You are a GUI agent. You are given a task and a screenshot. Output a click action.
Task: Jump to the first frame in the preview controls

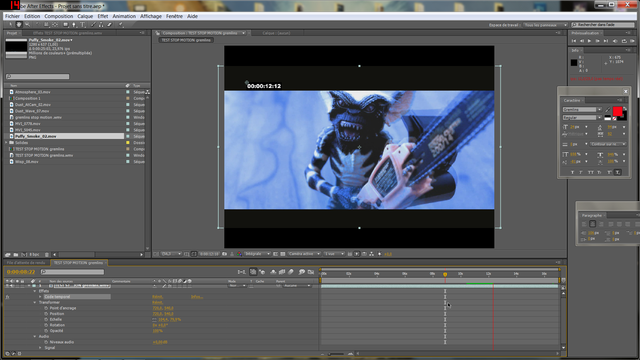(x=574, y=41)
